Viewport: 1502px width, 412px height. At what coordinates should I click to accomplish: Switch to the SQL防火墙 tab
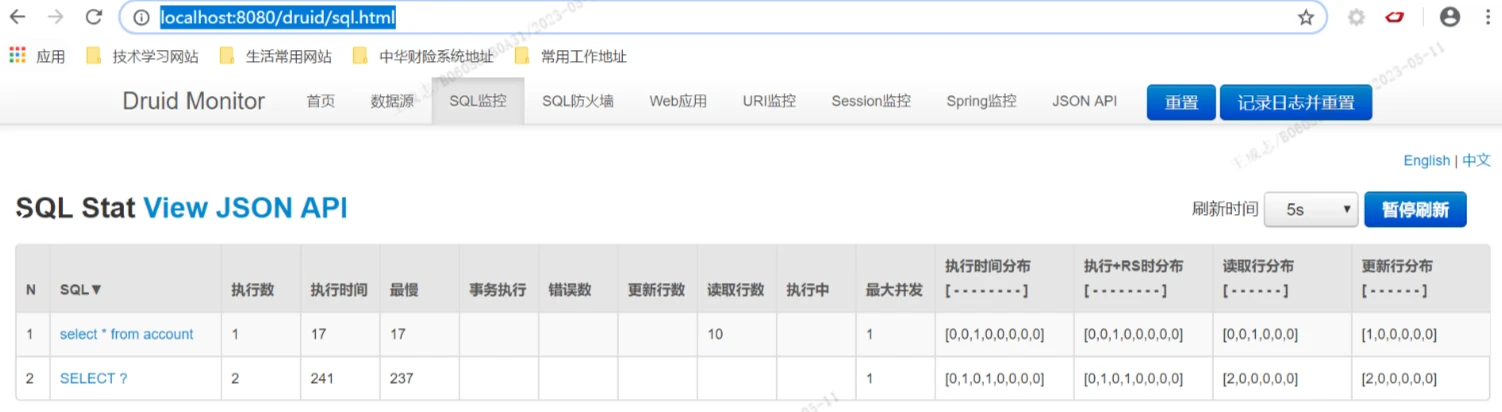click(x=577, y=101)
